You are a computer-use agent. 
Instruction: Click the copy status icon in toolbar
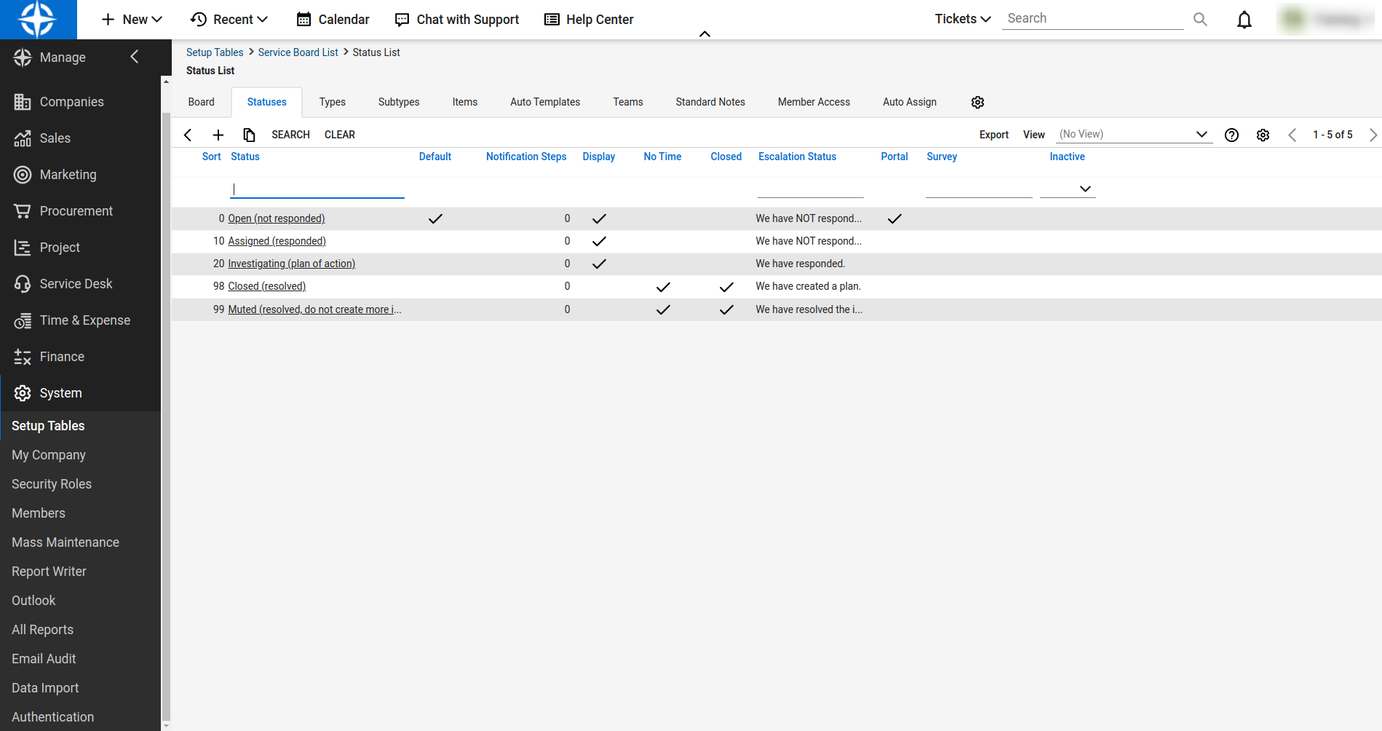coord(249,135)
